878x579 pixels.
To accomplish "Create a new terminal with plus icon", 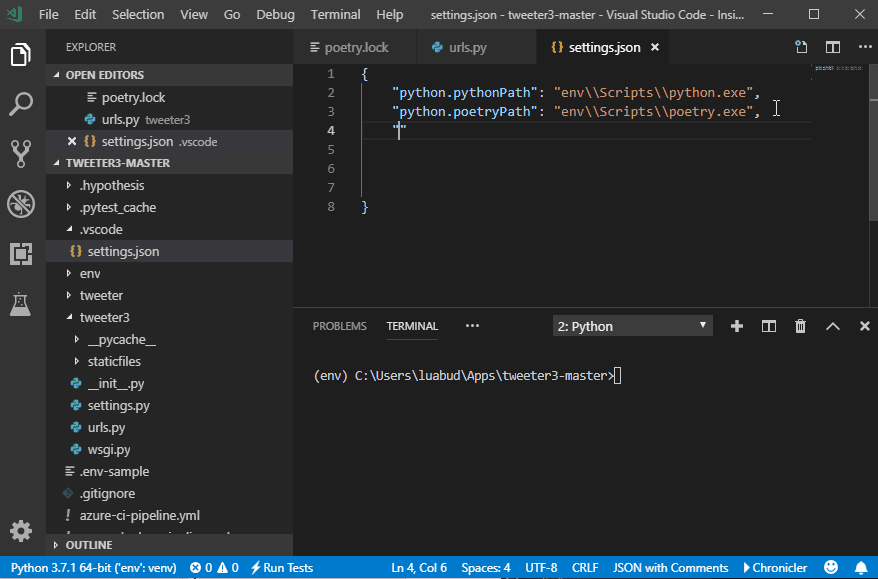I will pyautogui.click(x=737, y=326).
